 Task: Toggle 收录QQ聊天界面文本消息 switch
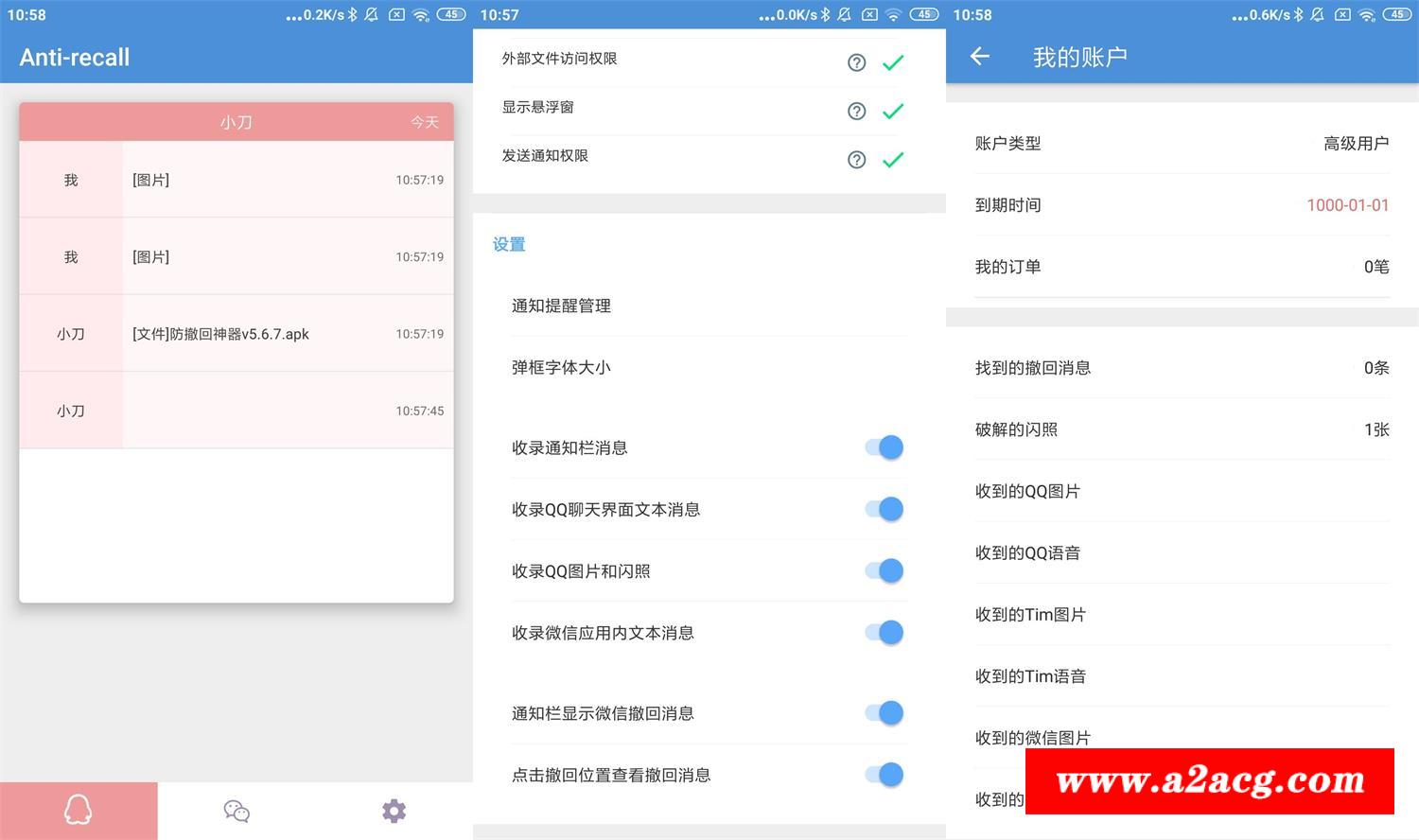point(885,509)
